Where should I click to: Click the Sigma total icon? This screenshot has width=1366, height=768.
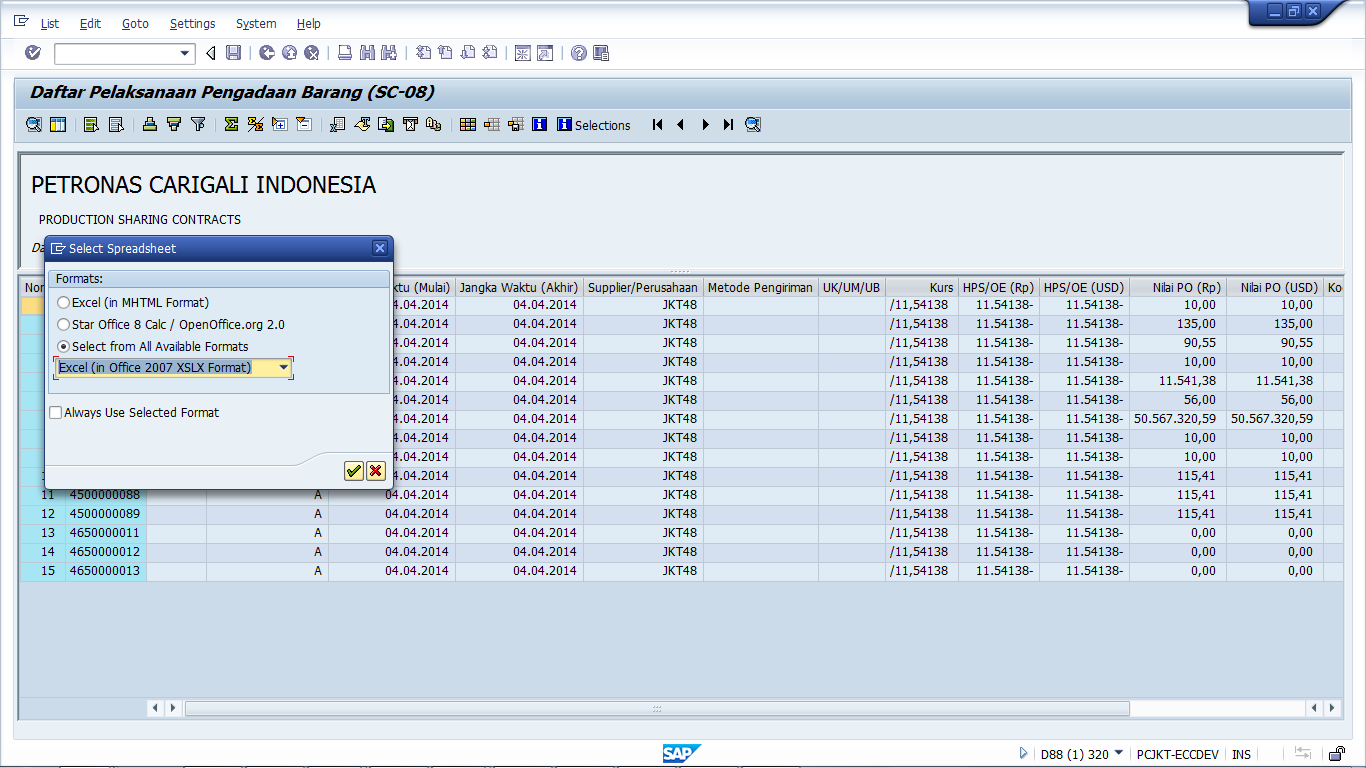tap(231, 124)
